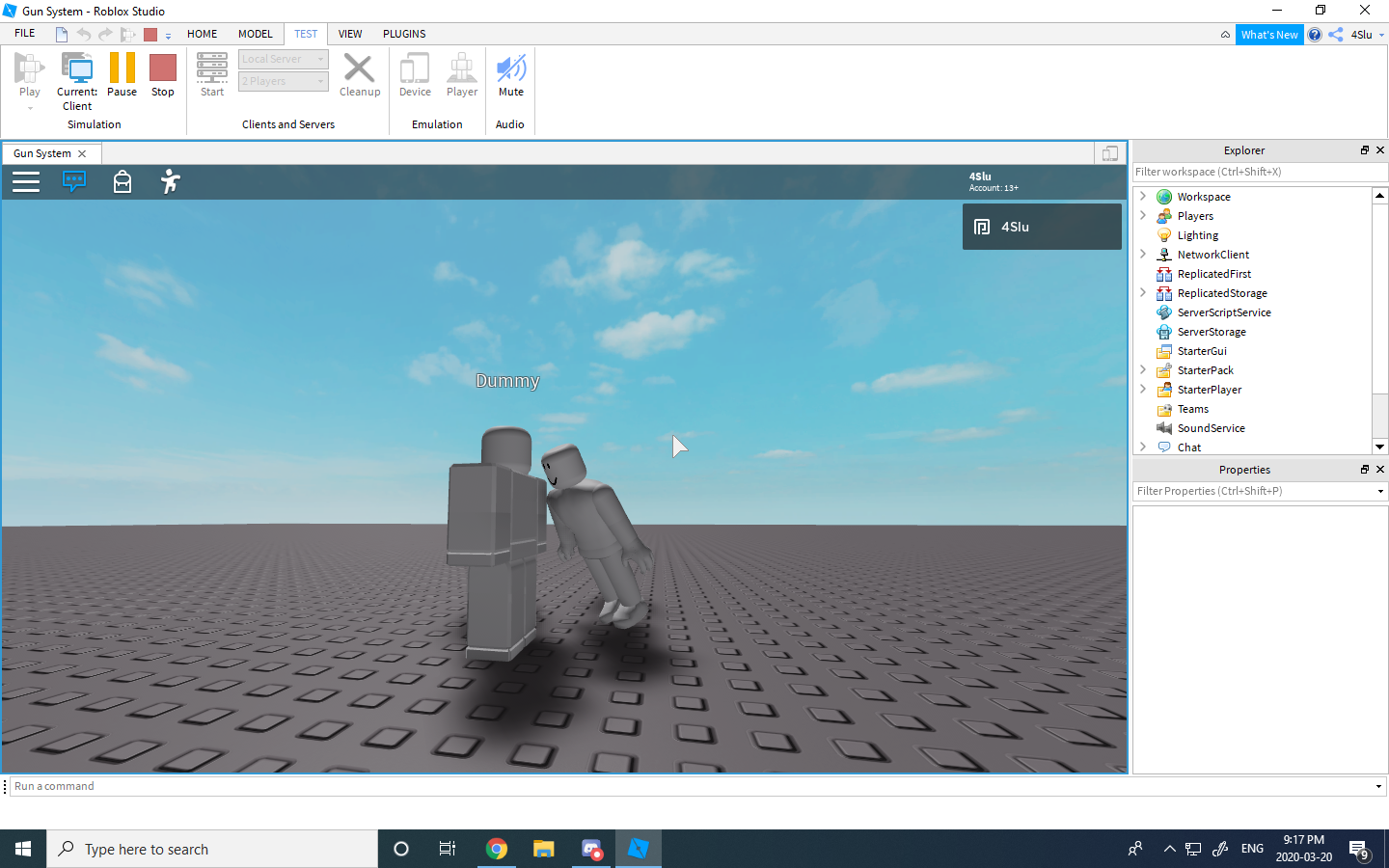Undock the Explorer panel

(x=1365, y=150)
